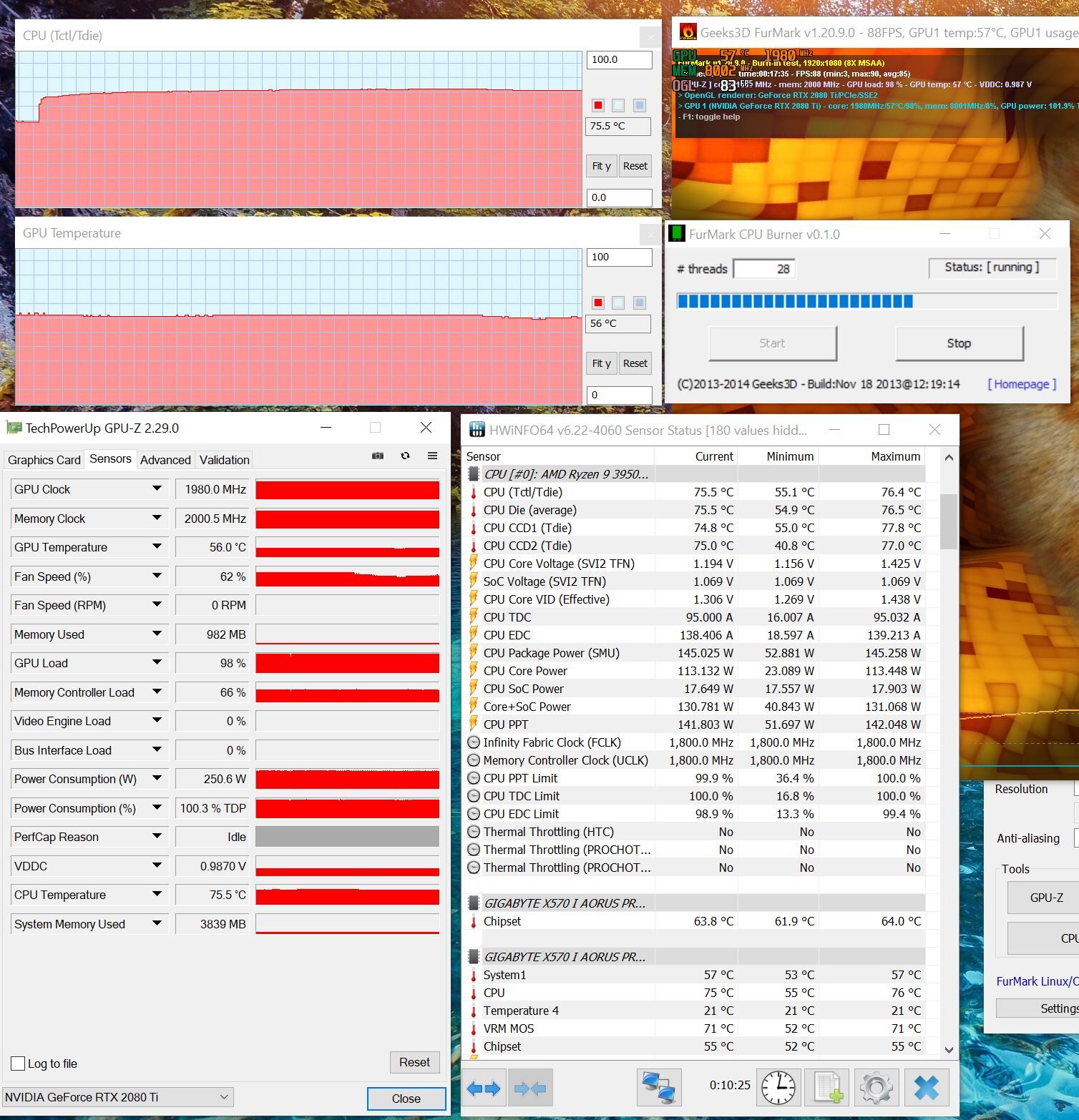Click HWiNFO log file with plus icon
This screenshot has width=1079, height=1120.
[x=827, y=1088]
